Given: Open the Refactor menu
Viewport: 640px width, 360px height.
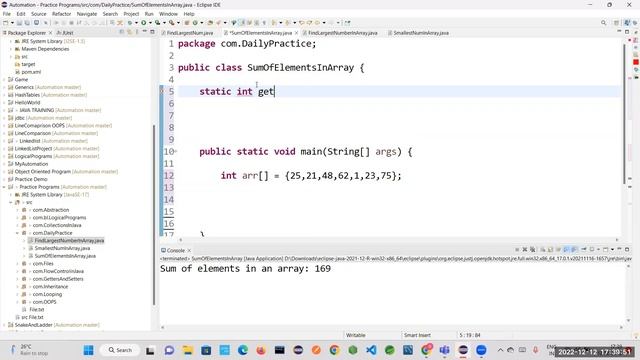Looking at the screenshot, I should 62,14.
